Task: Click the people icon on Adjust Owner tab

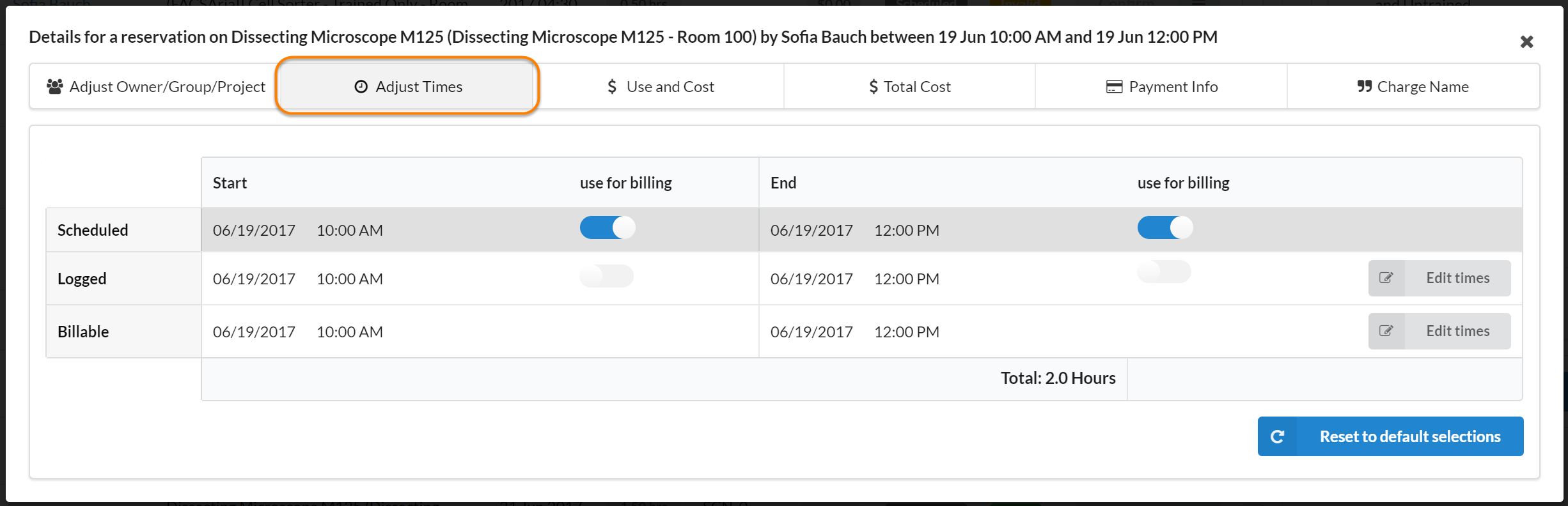Action: click(x=55, y=86)
